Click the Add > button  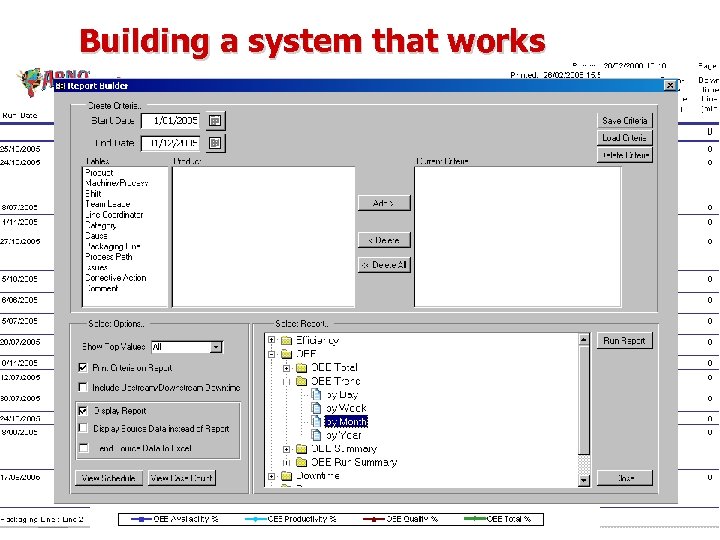[384, 203]
